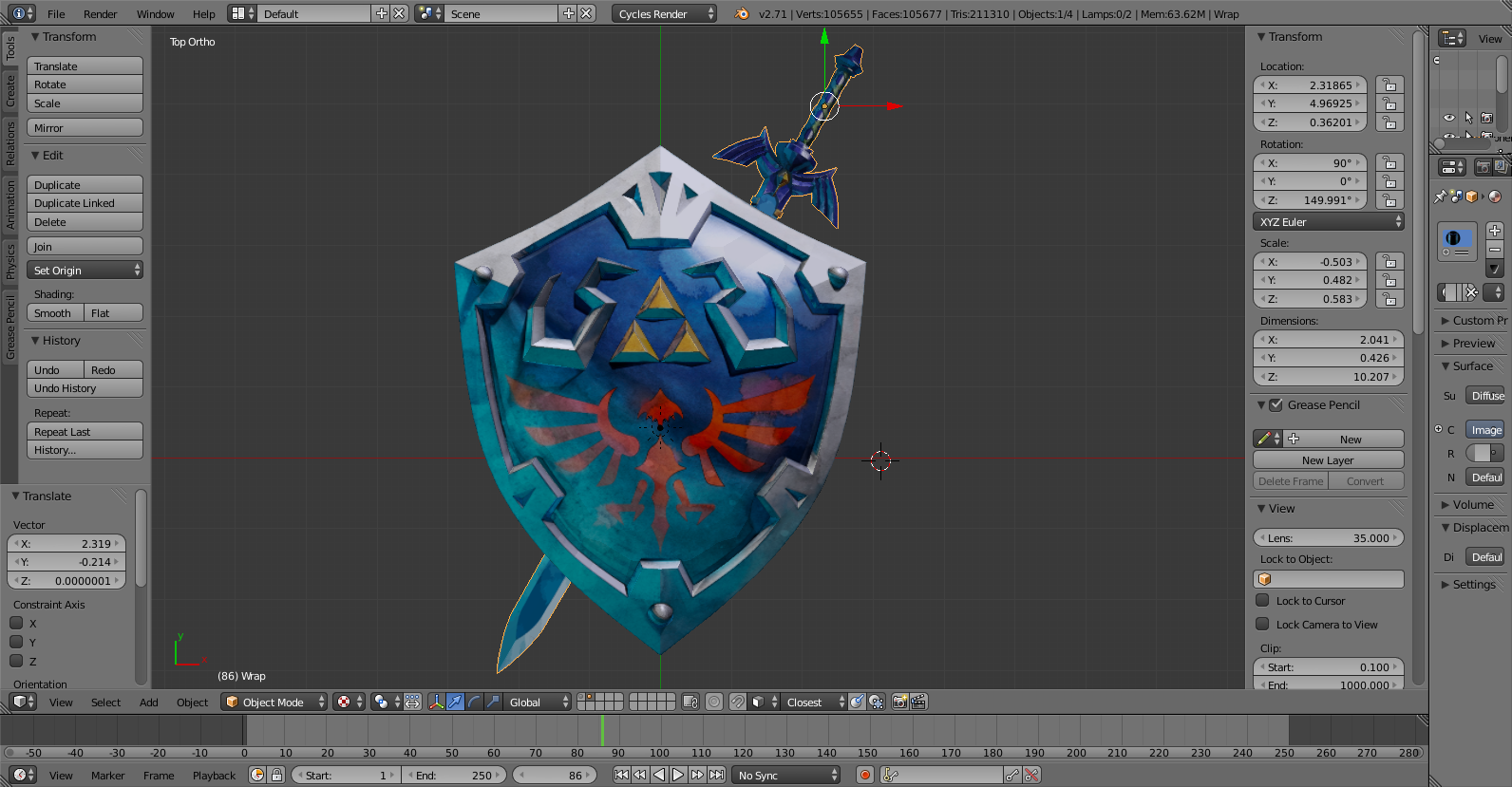
Task: Enable Lock Camera to View
Action: tap(1262, 625)
